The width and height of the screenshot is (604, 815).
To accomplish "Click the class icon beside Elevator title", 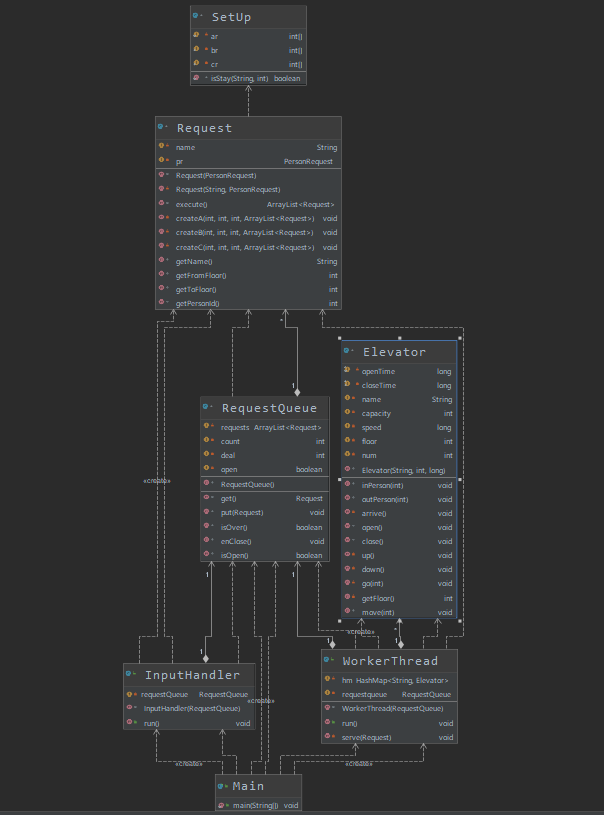I will pyautogui.click(x=347, y=351).
